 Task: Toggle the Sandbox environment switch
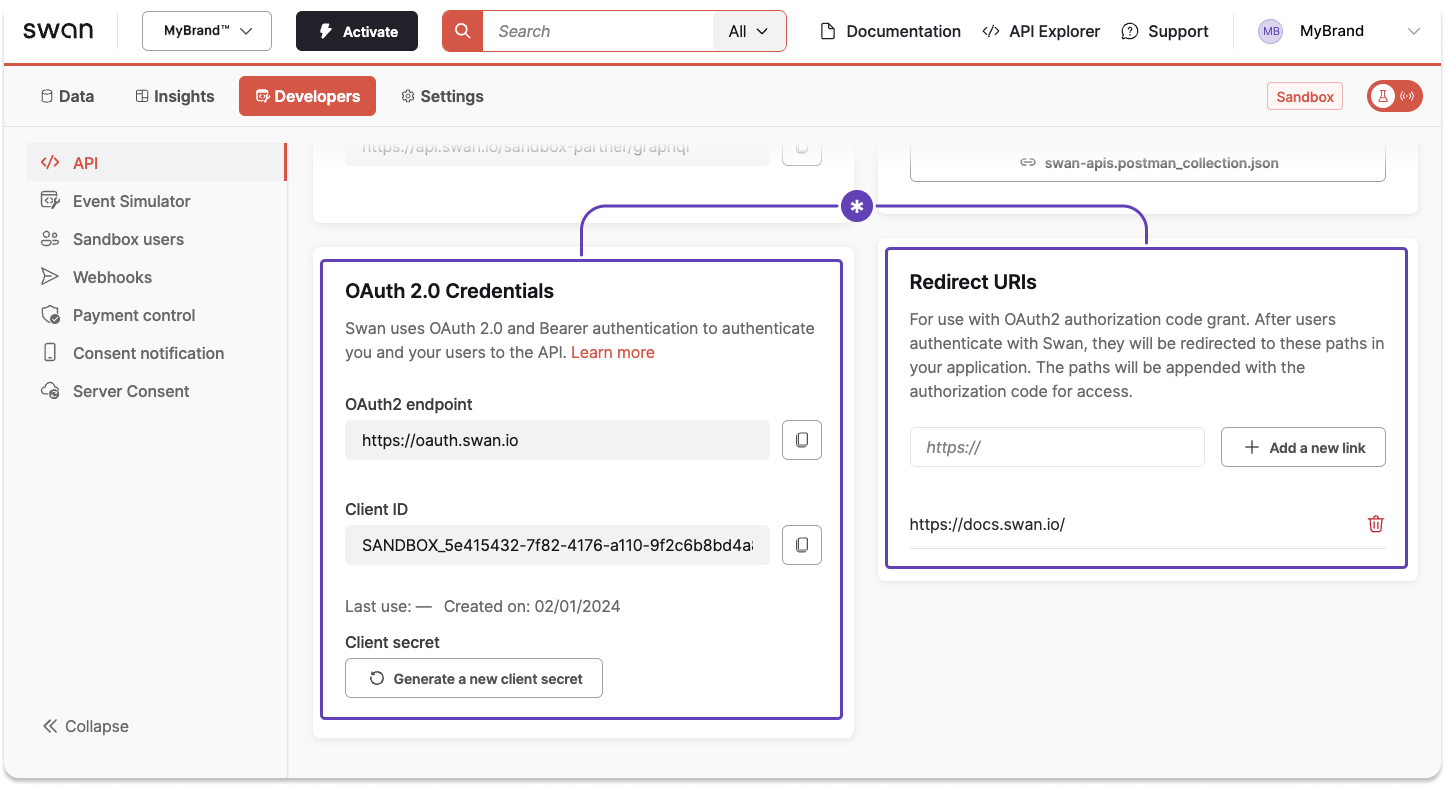[x=1394, y=96]
